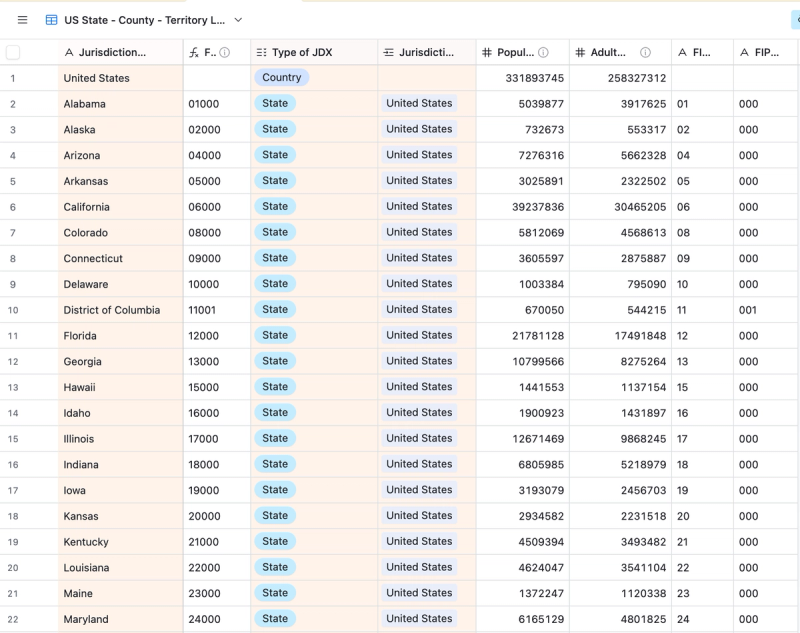Viewport: 800px width, 633px height.
Task: Select adult population 30465205 for California
Action: [620, 207]
